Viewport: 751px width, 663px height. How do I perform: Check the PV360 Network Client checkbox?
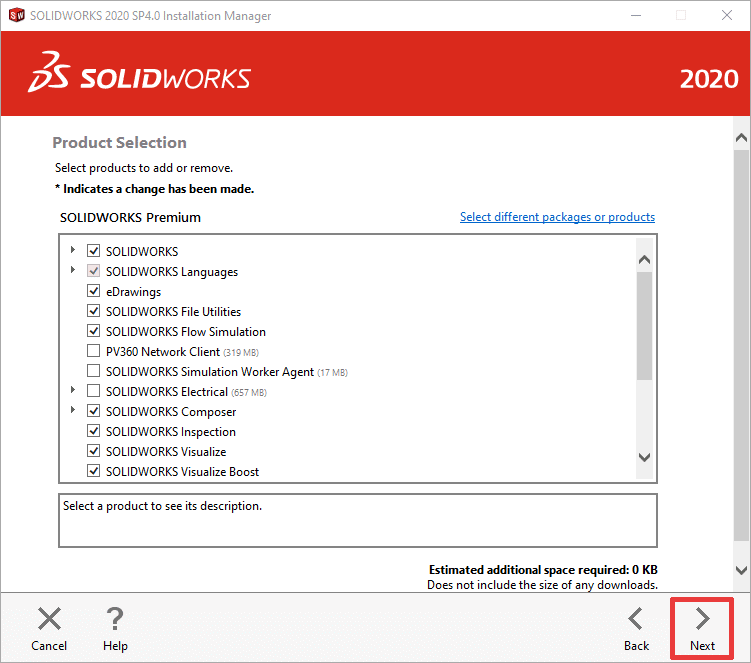point(93,351)
